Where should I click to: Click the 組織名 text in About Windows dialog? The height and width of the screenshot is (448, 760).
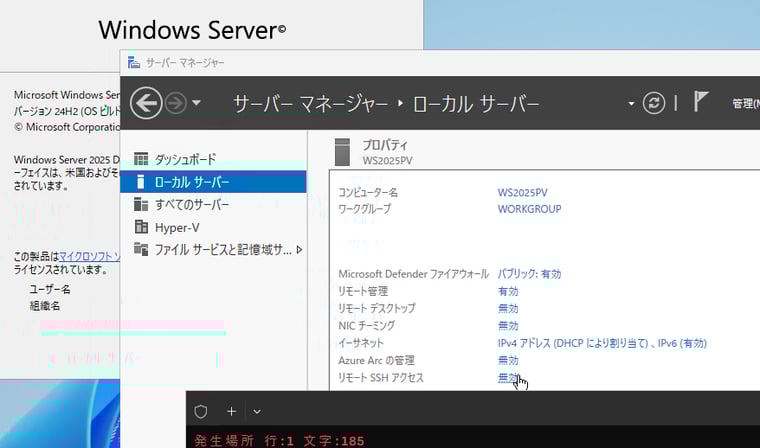[x=45, y=306]
